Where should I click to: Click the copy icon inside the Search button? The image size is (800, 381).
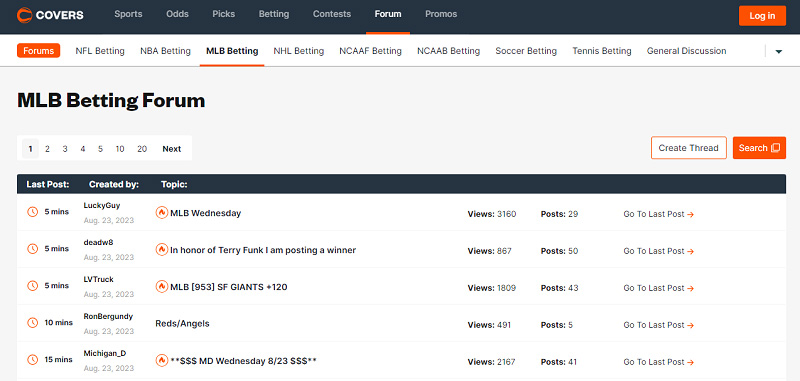click(776, 148)
